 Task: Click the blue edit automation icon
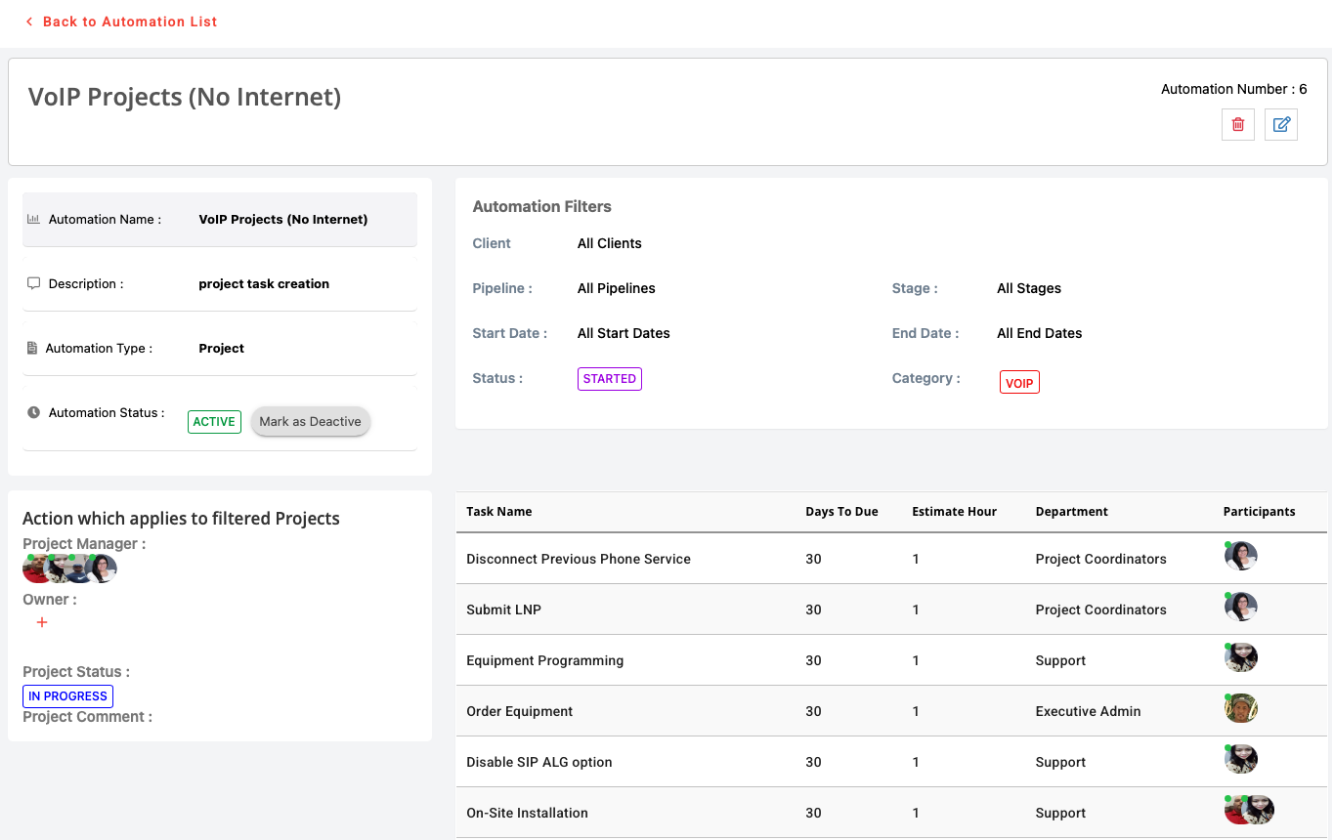click(x=1281, y=125)
